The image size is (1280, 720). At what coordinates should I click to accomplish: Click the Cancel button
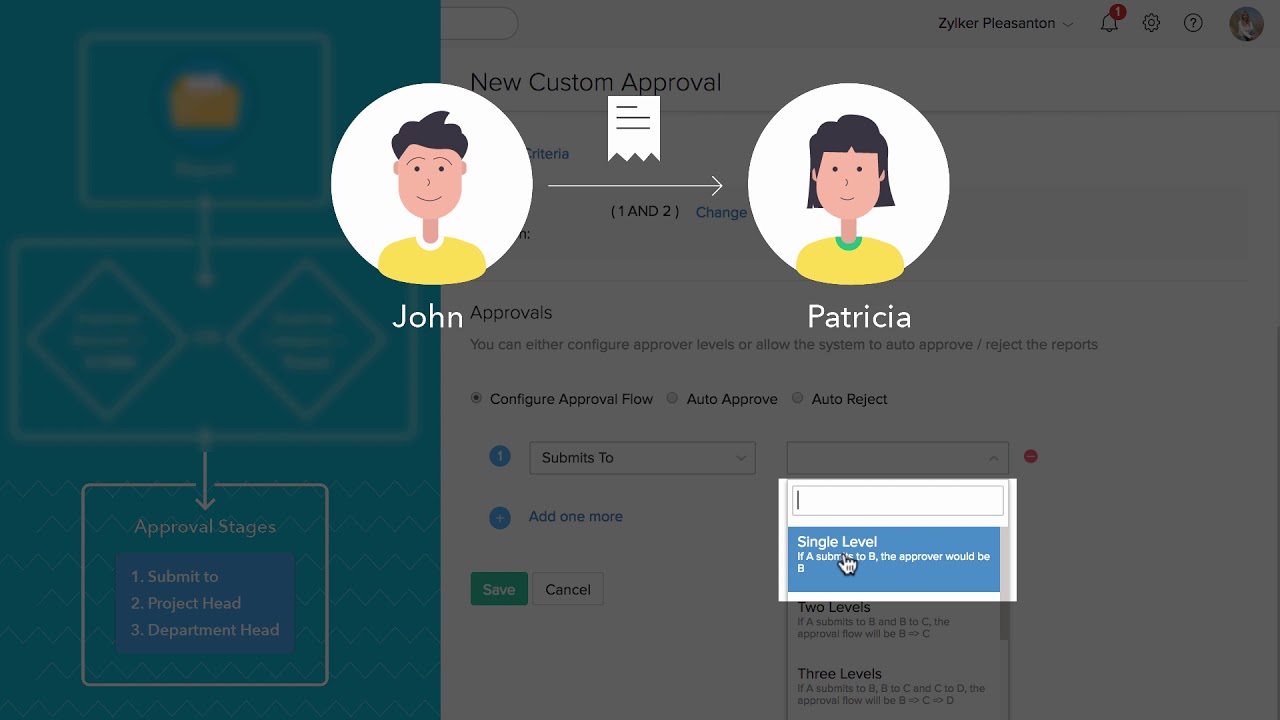pos(568,589)
